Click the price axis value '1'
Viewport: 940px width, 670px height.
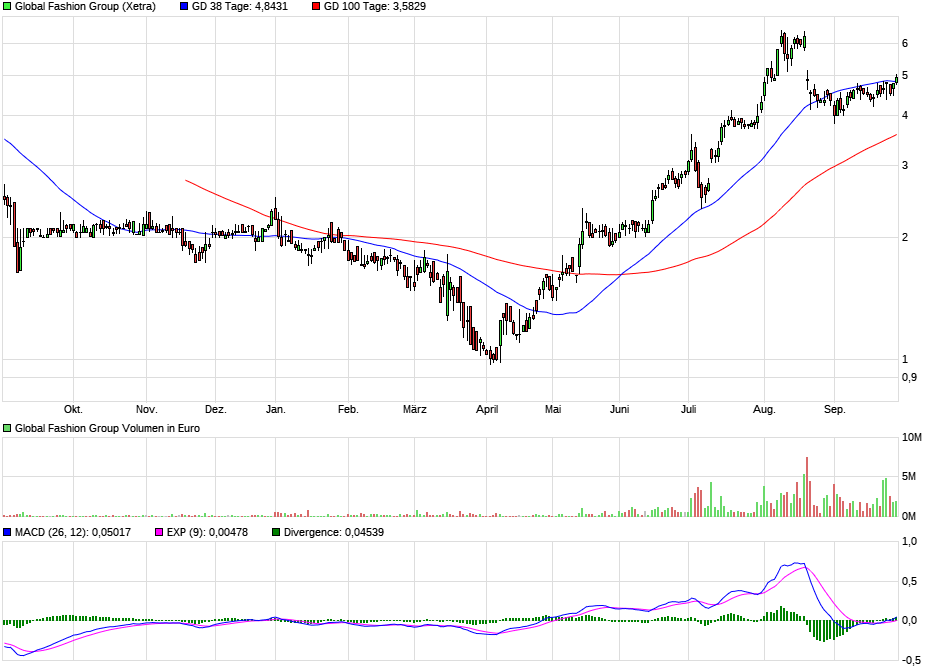pos(905,360)
